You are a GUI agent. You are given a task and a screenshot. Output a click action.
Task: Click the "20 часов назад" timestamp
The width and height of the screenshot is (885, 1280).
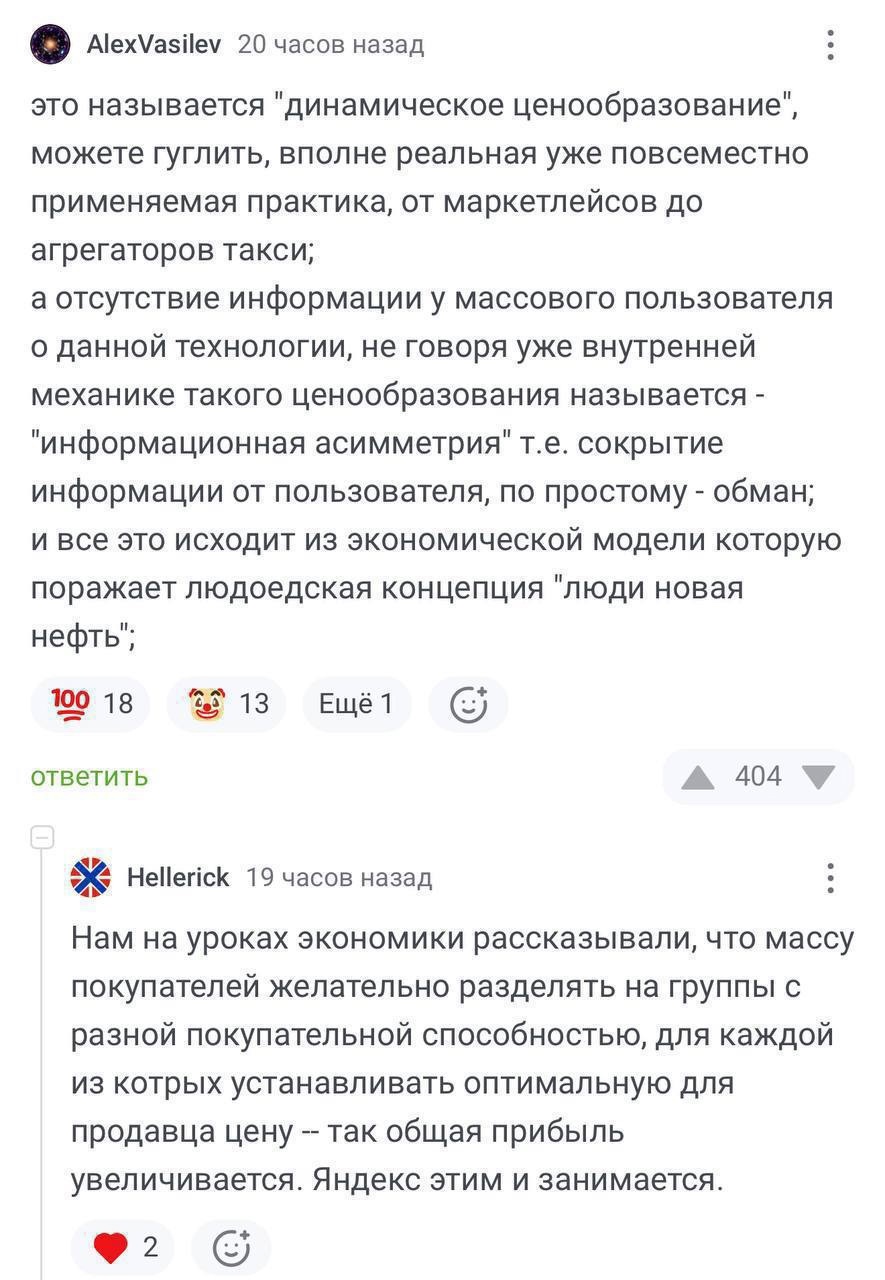point(331,45)
